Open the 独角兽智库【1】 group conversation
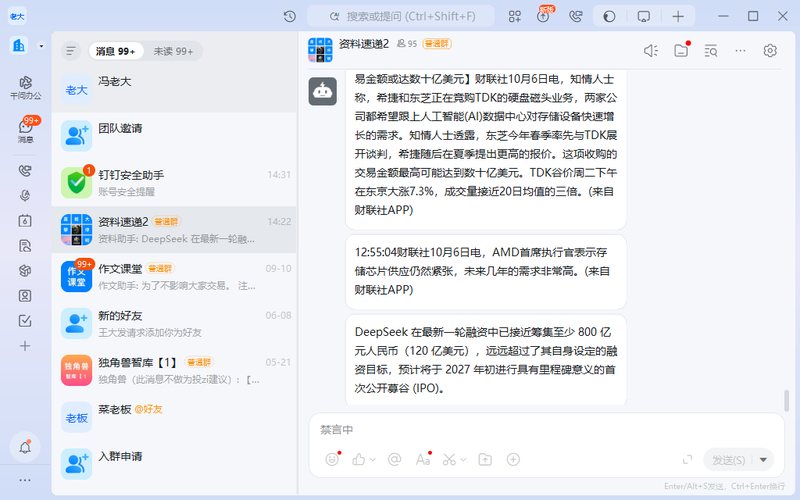The width and height of the screenshot is (800, 500). [174, 370]
